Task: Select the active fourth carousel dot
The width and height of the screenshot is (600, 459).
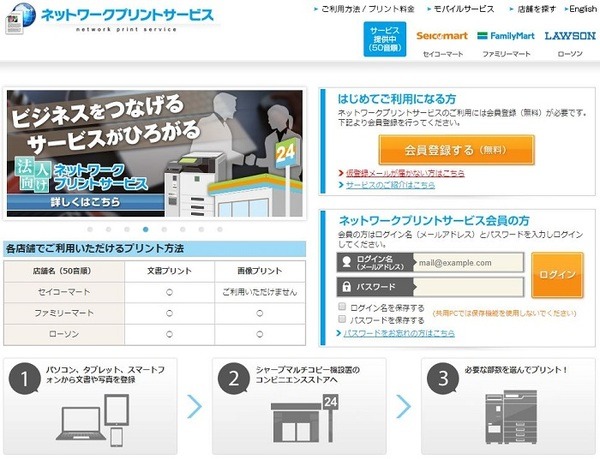Action: tap(145, 230)
